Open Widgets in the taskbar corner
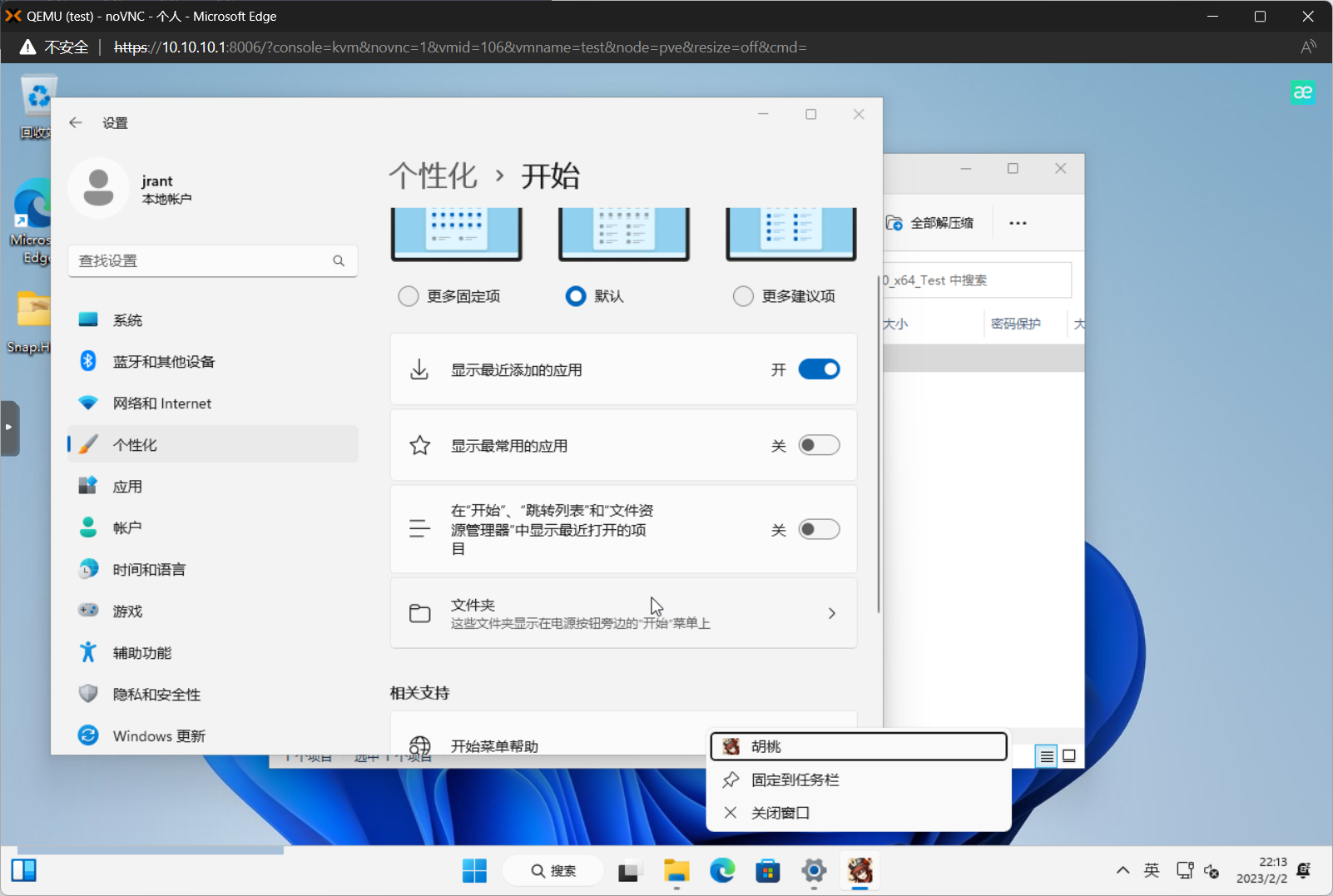1333x896 pixels. (x=24, y=869)
